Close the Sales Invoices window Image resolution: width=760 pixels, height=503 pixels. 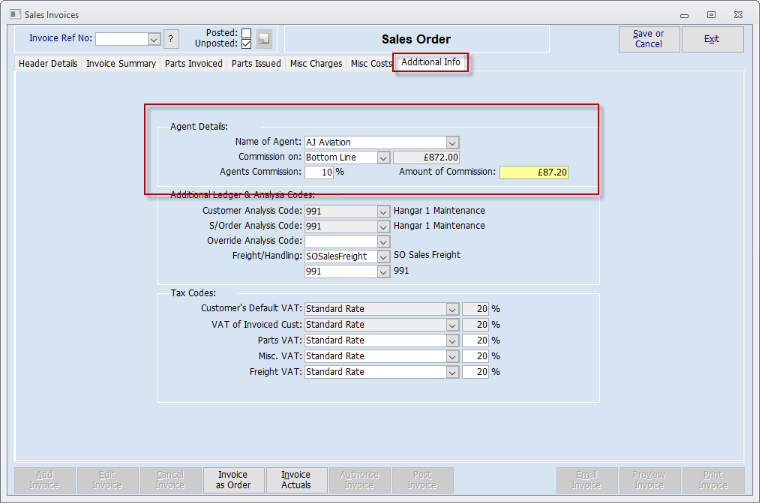click(738, 15)
